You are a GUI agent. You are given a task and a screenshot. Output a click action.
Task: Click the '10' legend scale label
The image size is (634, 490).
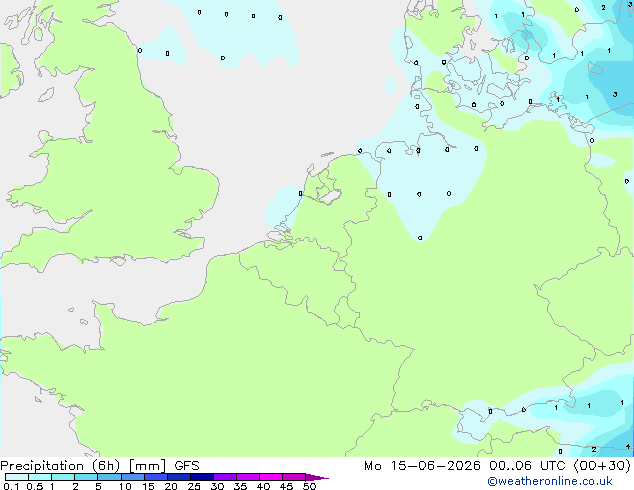coord(125,486)
